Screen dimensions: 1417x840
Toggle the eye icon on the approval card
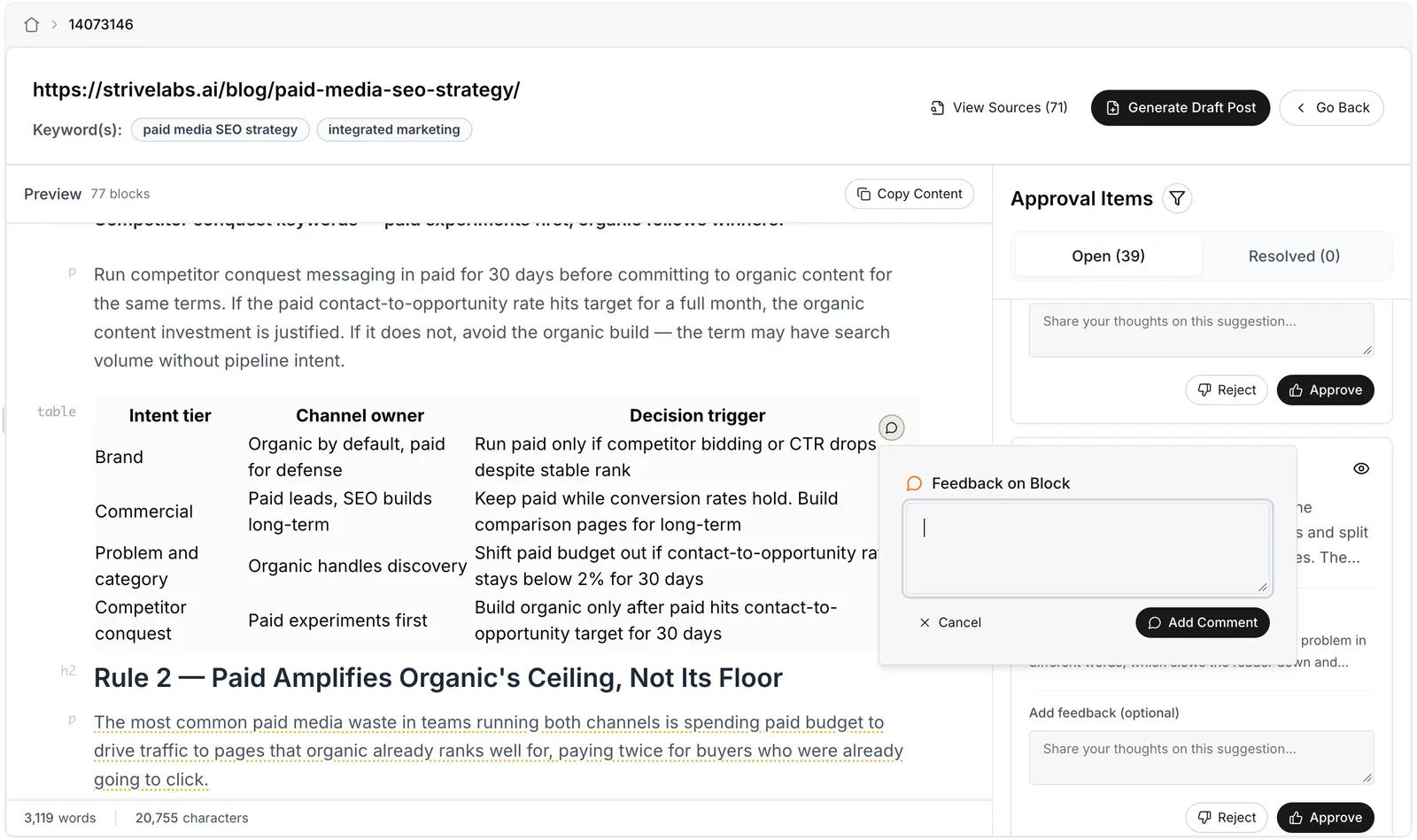pyautogui.click(x=1361, y=468)
